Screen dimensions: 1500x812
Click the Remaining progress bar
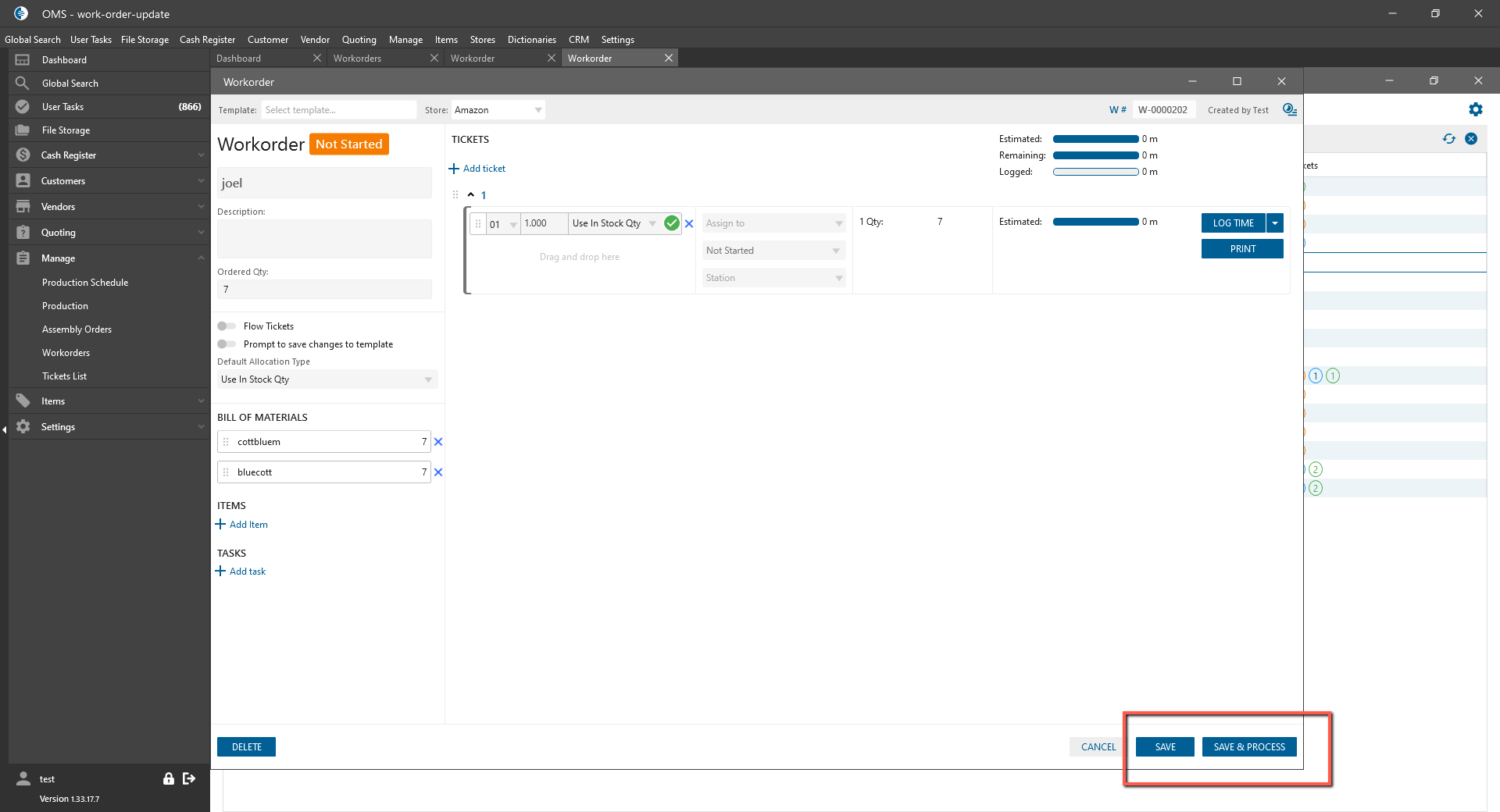pos(1095,155)
